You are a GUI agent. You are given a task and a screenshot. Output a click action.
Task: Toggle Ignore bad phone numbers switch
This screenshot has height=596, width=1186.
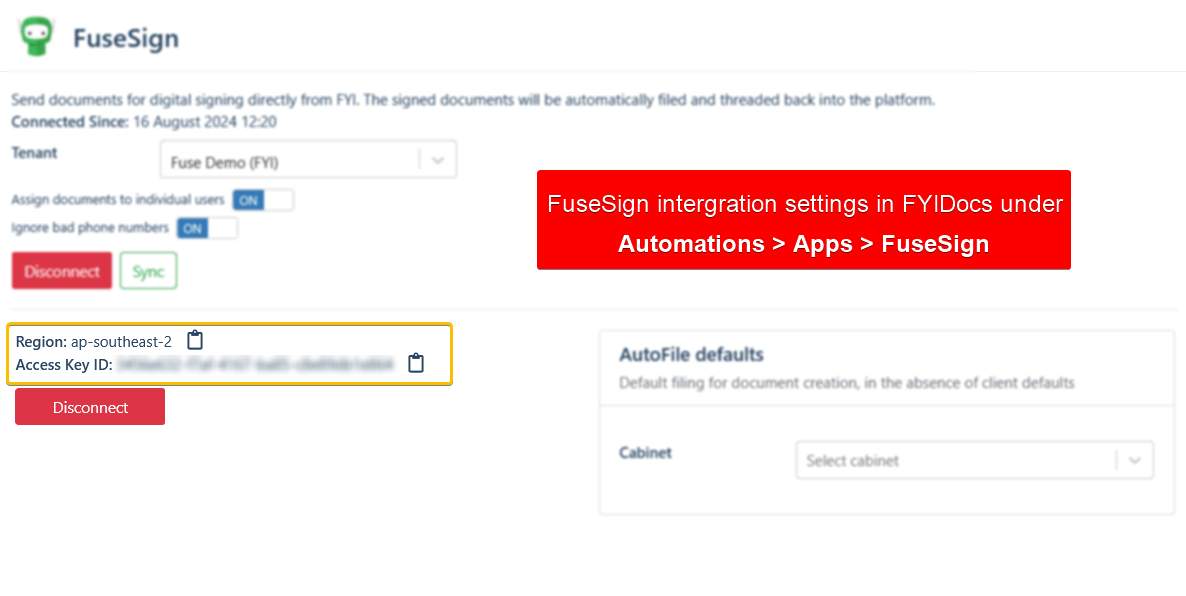[x=207, y=228]
